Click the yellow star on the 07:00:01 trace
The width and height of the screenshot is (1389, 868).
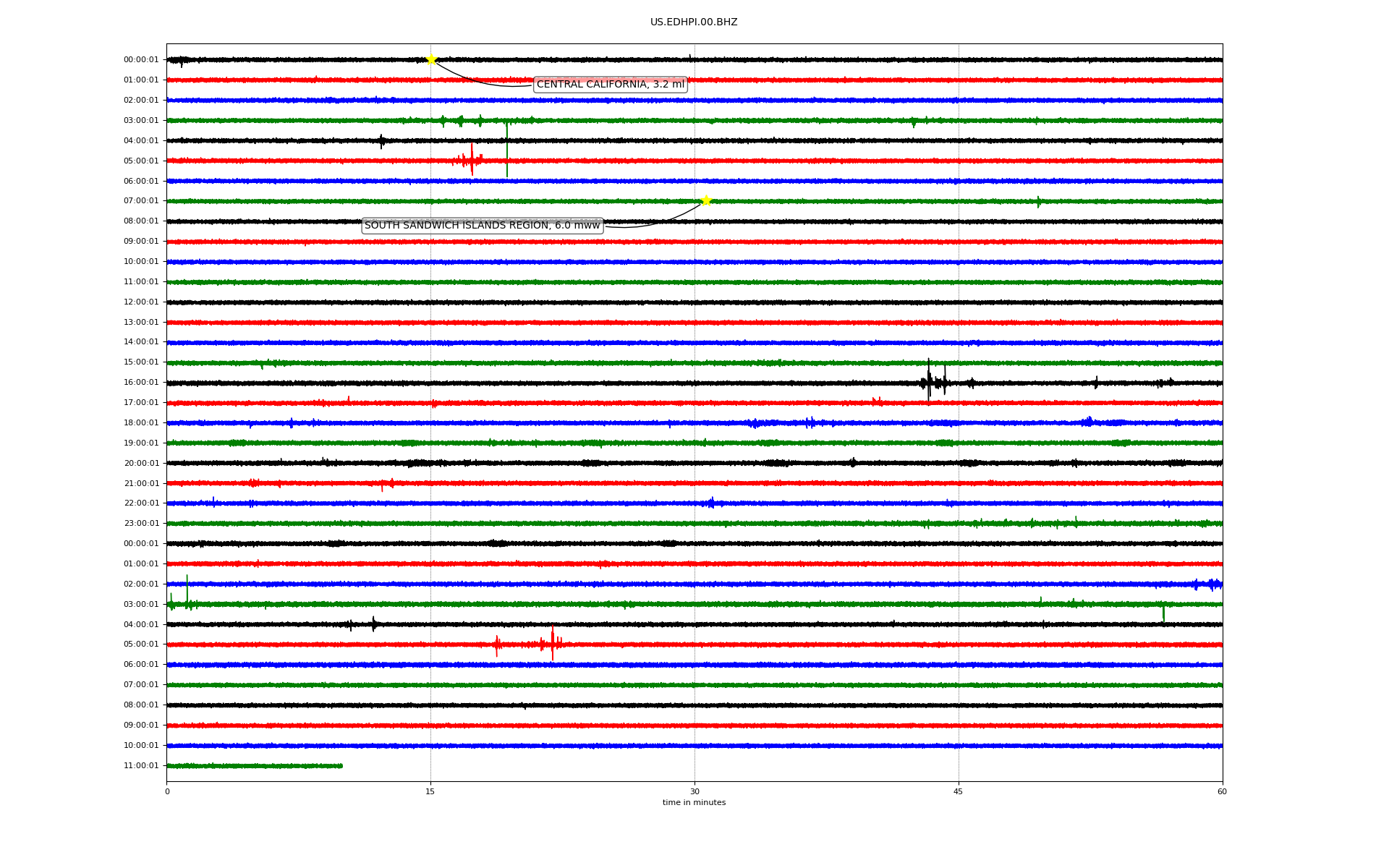tap(706, 200)
